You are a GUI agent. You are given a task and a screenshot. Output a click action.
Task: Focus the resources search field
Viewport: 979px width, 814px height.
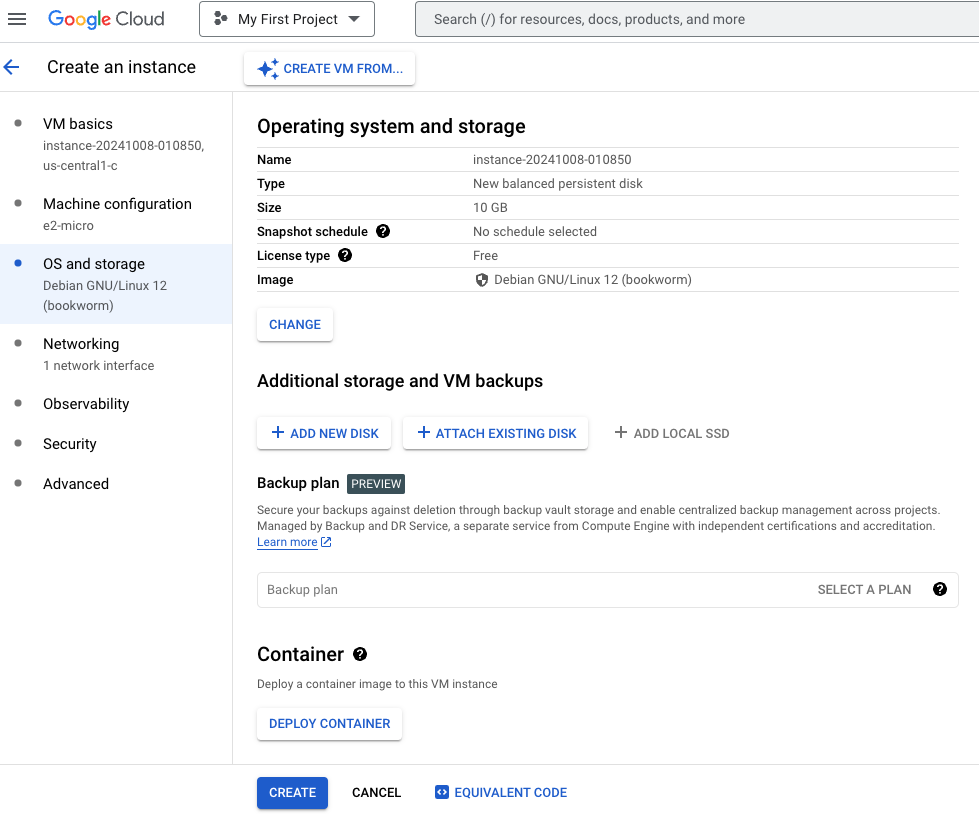point(697,19)
